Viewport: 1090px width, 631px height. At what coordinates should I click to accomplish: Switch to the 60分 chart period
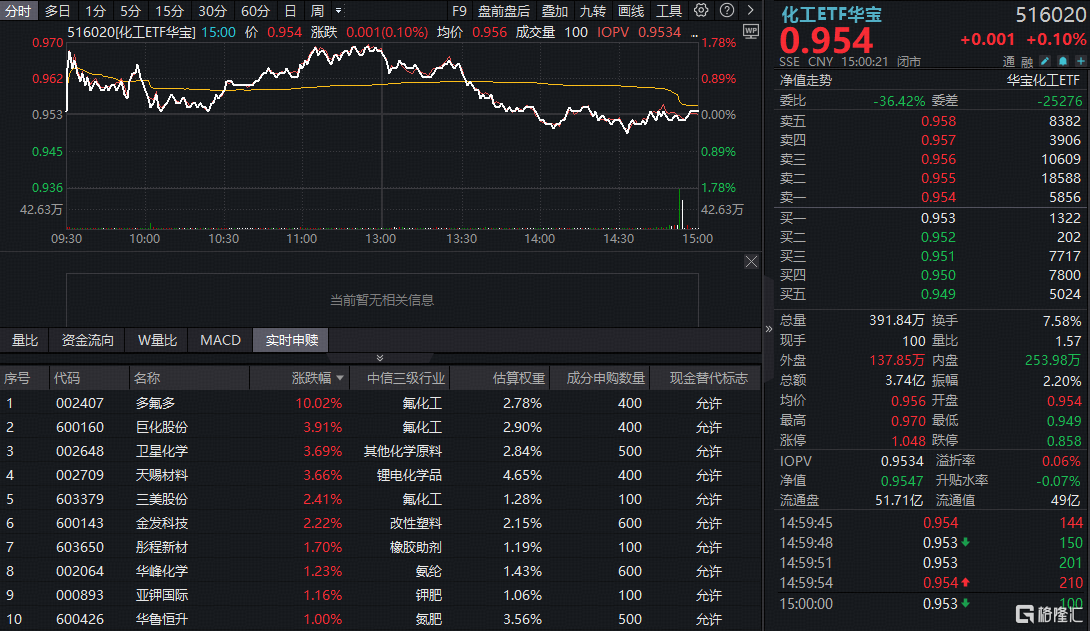(255, 11)
